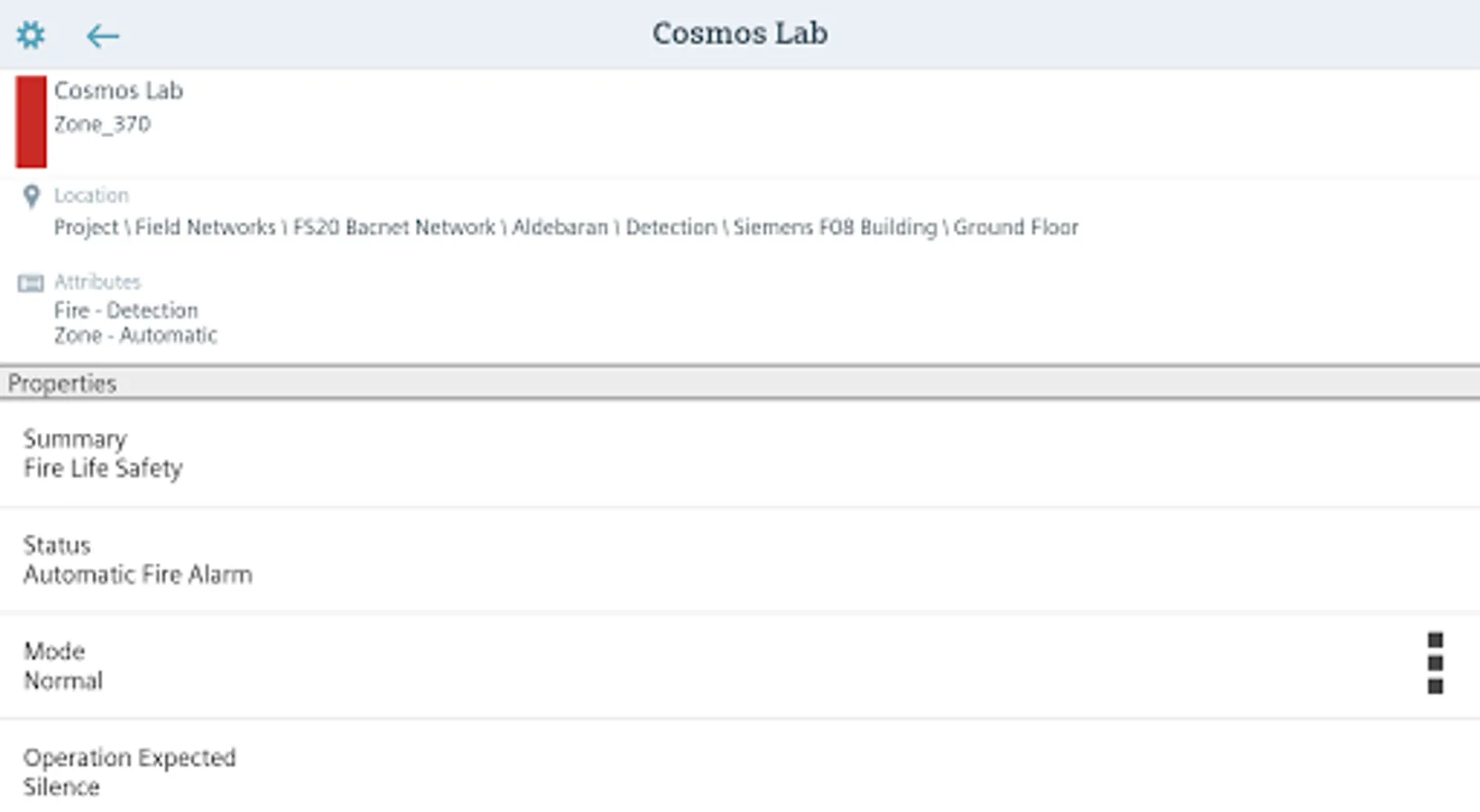Click the Location pin icon
This screenshot has height=812, width=1480.
[32, 197]
